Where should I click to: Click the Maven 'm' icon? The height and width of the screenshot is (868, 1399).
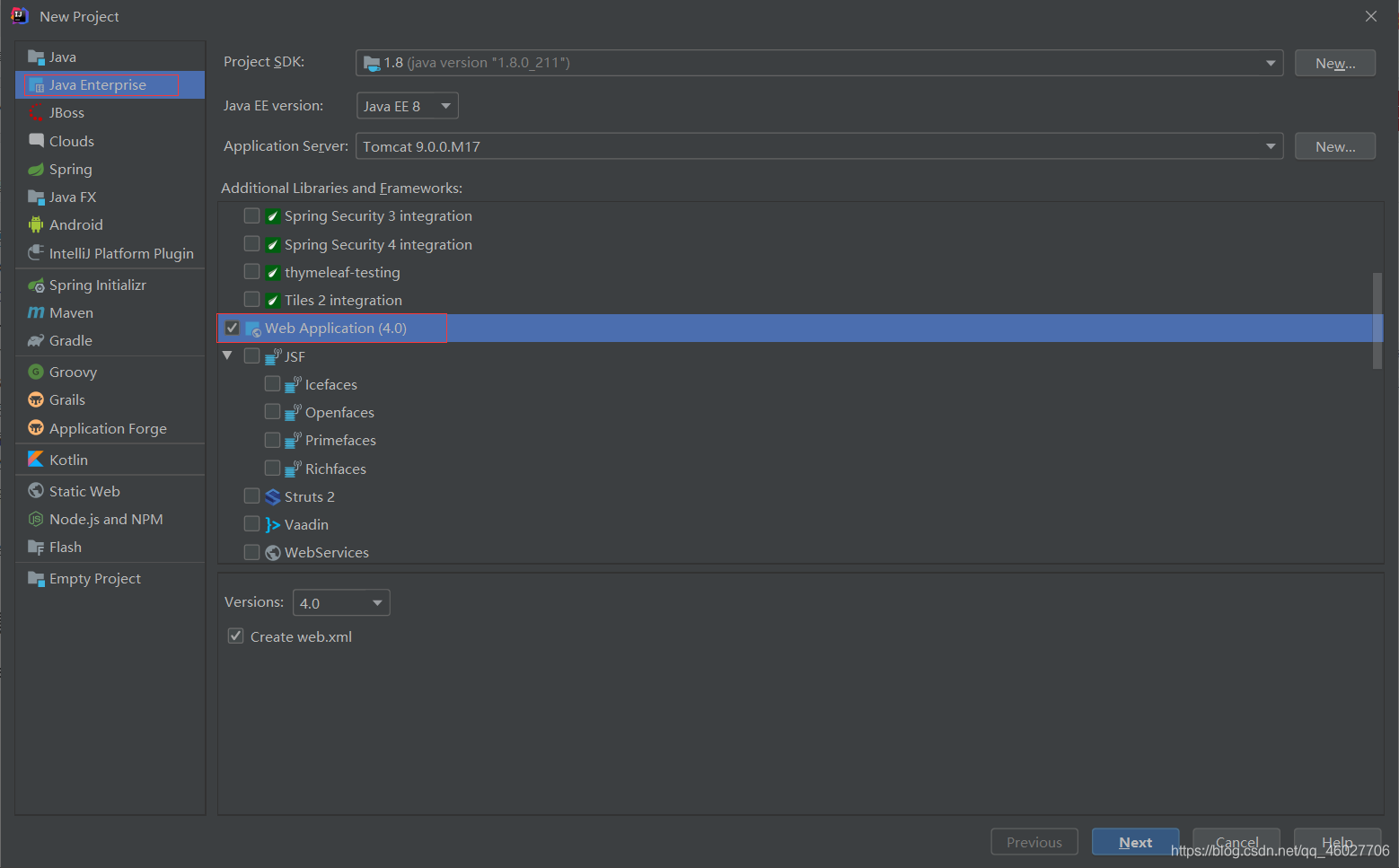[36, 312]
